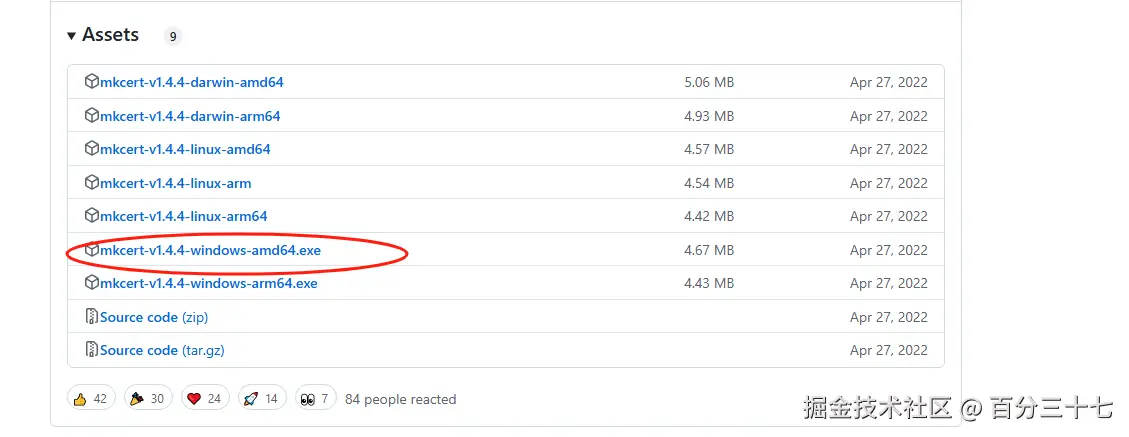Open mkcert-v1.4.4-linux-arm download link
The image size is (1129, 437).
(175, 183)
